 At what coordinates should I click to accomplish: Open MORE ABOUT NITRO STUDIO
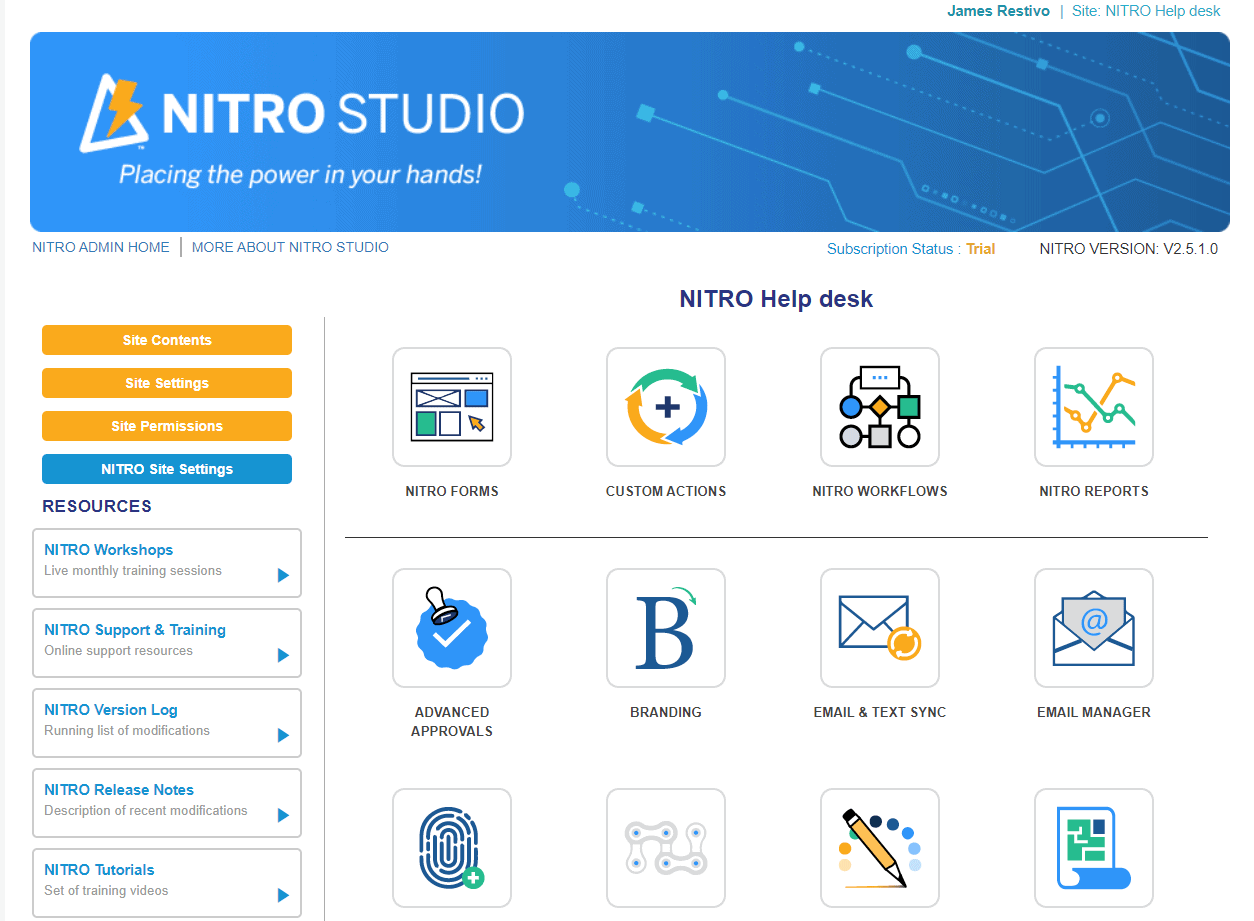point(290,247)
